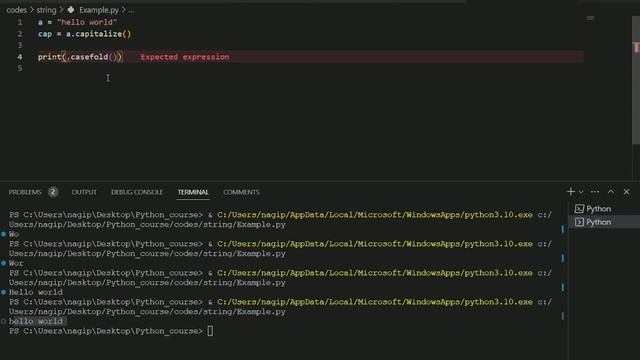Click the breadcrumb ellipsis symbol item
The image size is (640, 360).
[131, 11]
